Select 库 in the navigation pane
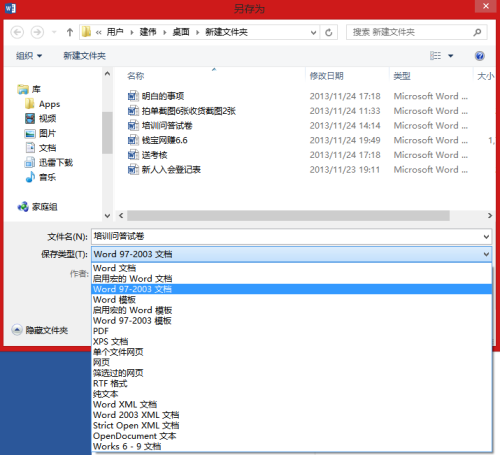 pos(29,89)
